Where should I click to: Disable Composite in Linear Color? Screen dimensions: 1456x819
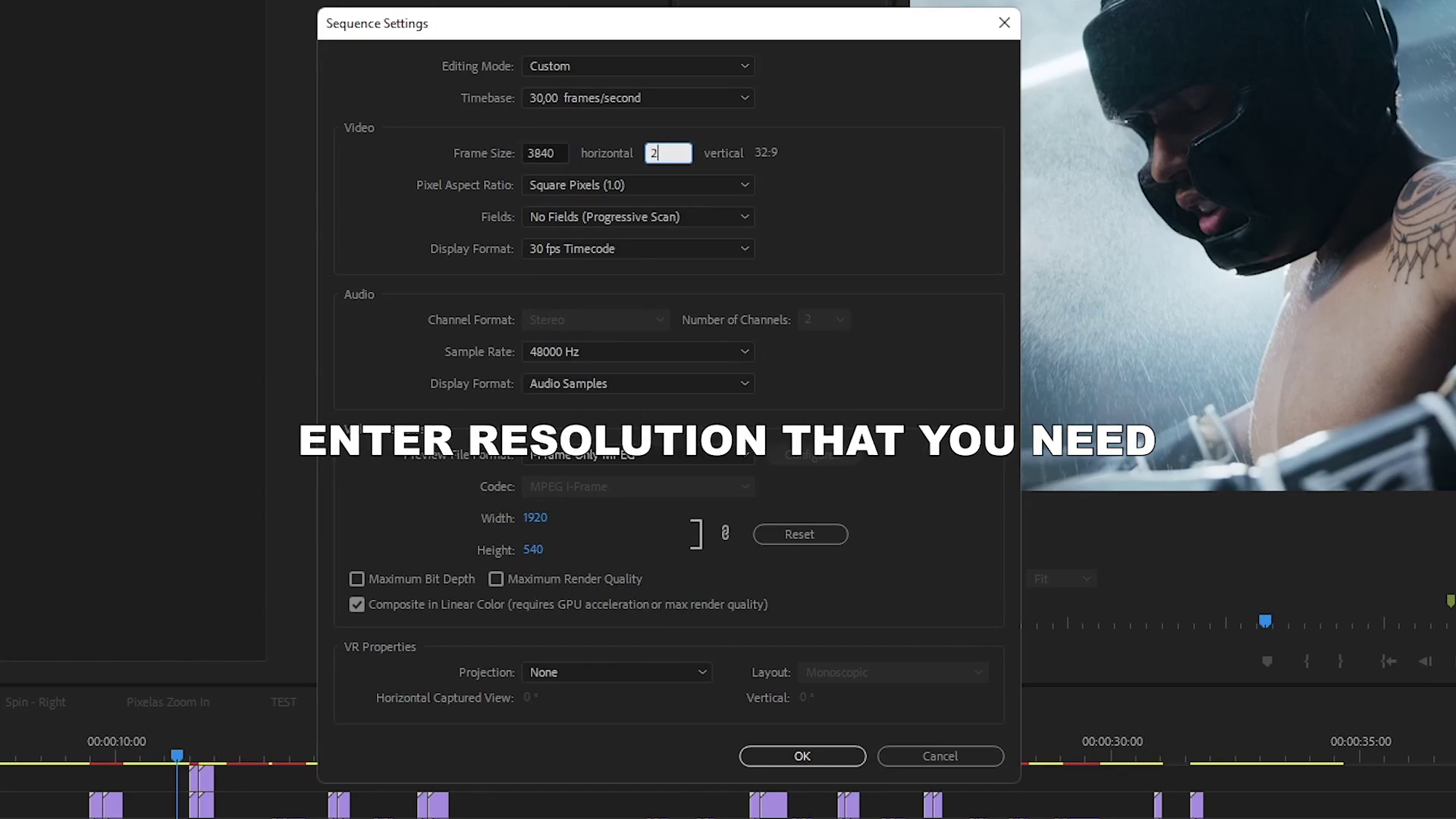(356, 604)
